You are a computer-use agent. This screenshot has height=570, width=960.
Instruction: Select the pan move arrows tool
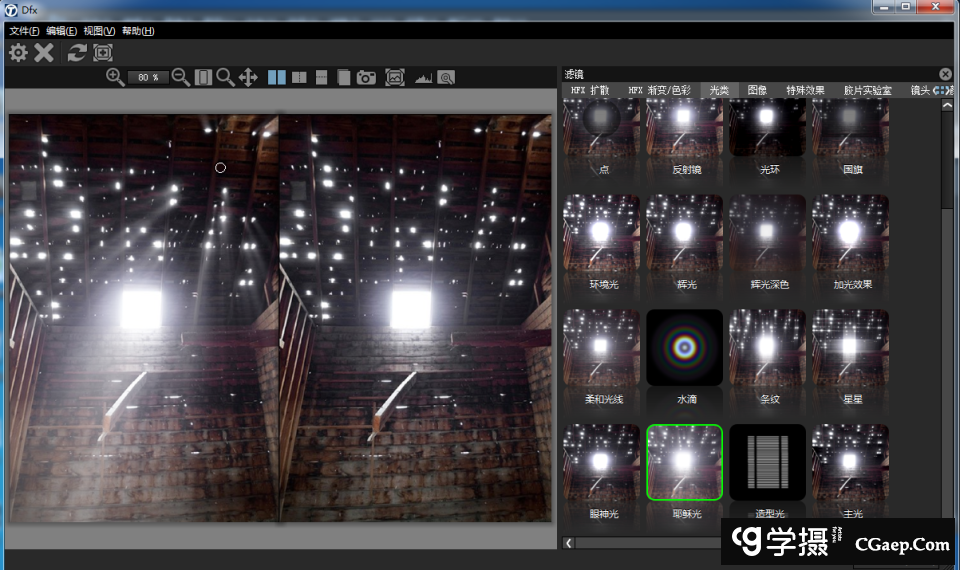point(248,77)
